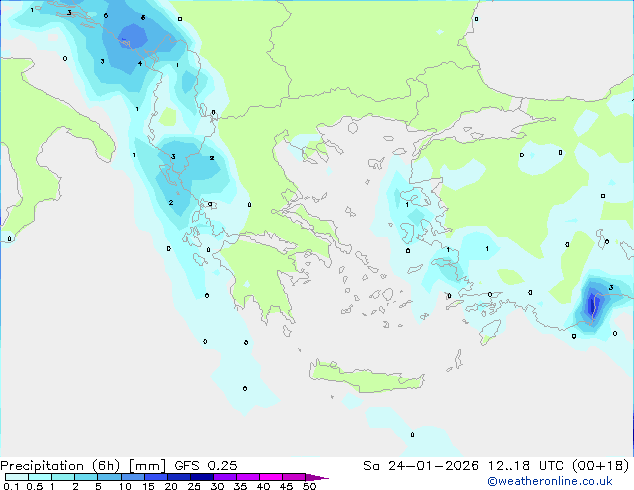Viewport: 634px width, 490px height.
Task: Click the '(00+18)' forecast offset text
Action: [601, 466]
